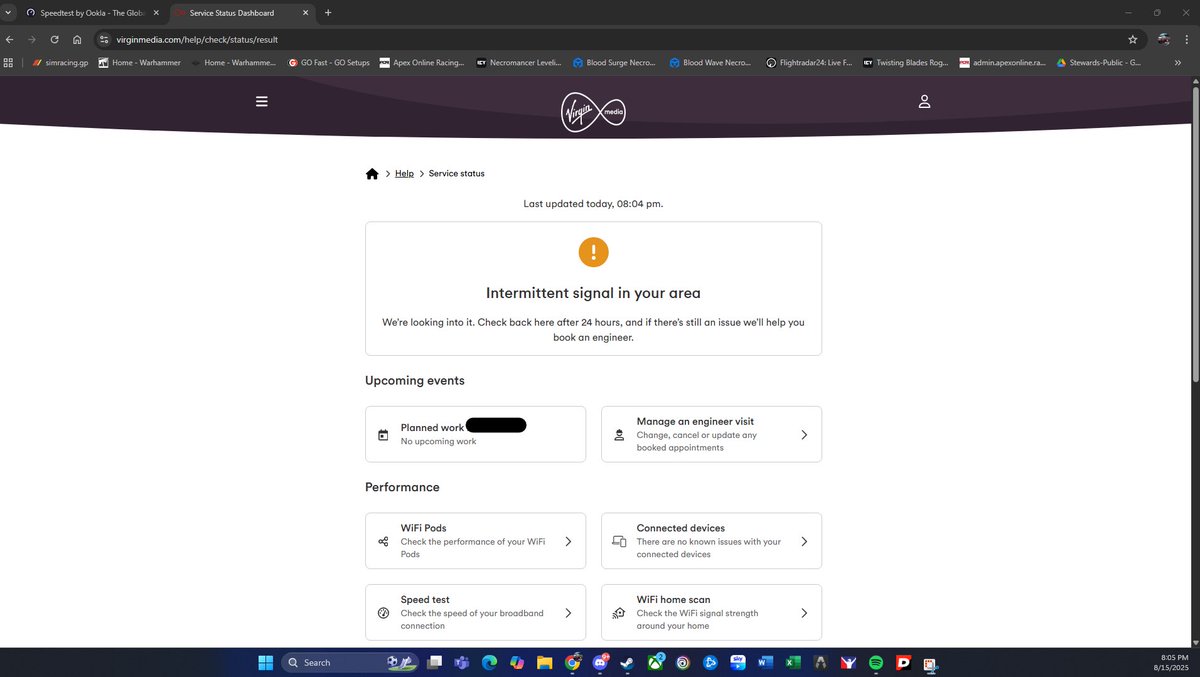Open the Flightradar24 bookmark
The width and height of the screenshot is (1200, 677).
(808, 62)
